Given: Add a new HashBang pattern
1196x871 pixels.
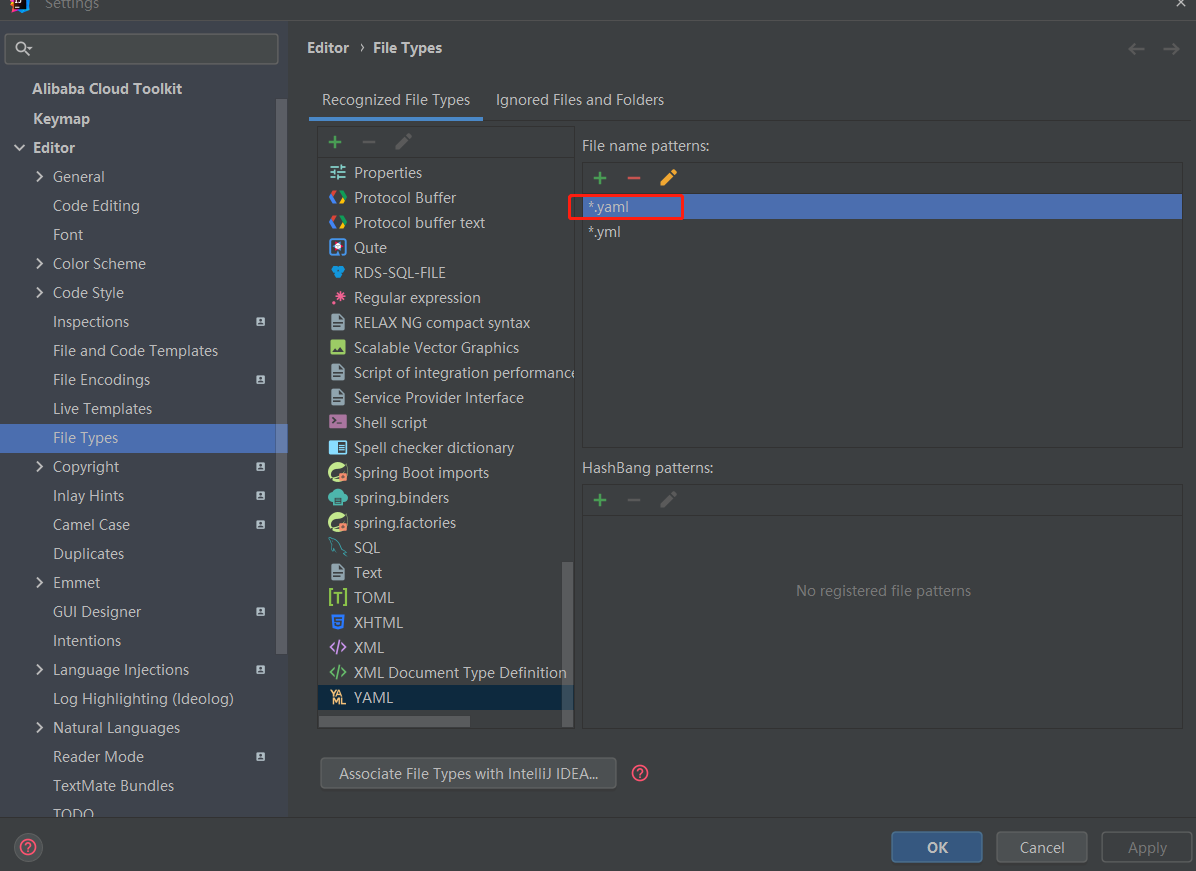Looking at the screenshot, I should click(600, 500).
